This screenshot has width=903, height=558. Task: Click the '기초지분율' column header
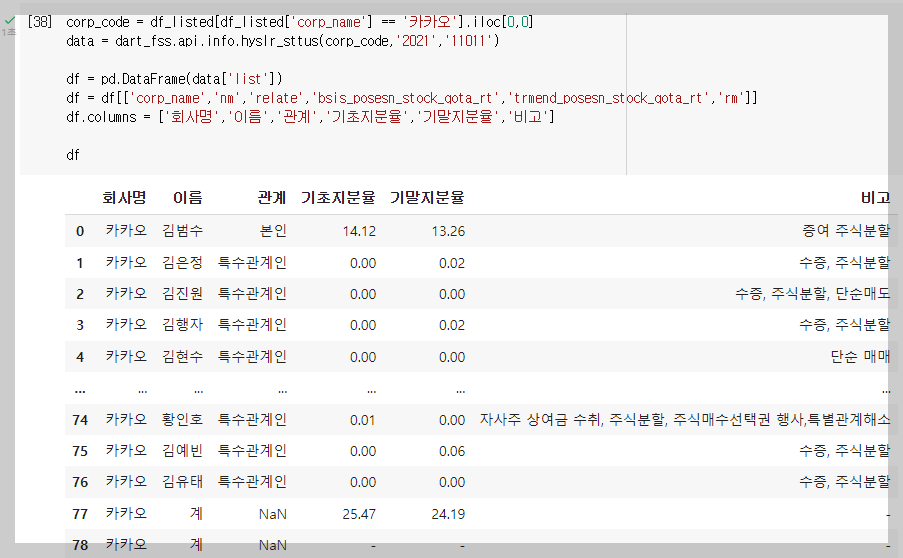(x=338, y=198)
